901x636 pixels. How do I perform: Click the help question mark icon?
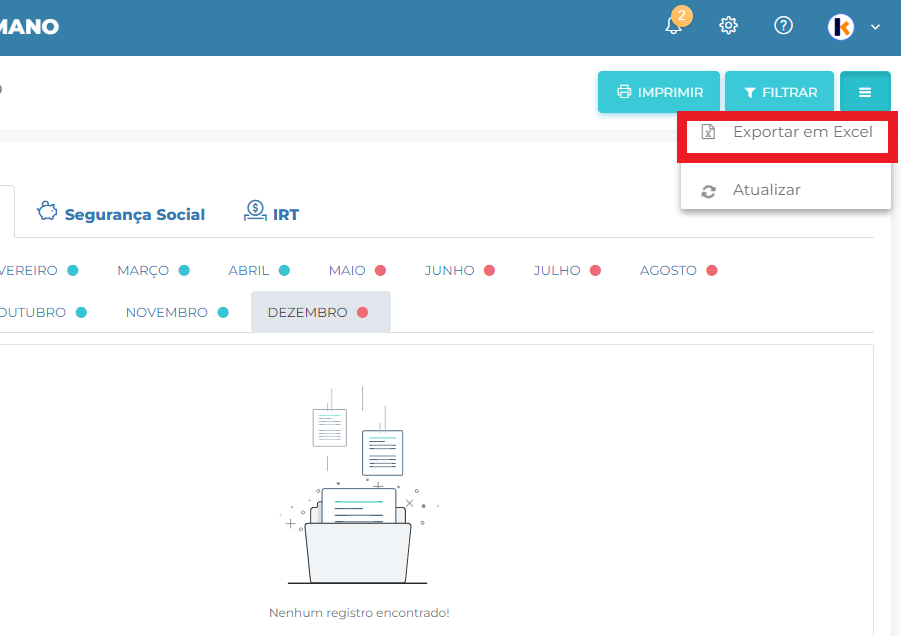784,26
